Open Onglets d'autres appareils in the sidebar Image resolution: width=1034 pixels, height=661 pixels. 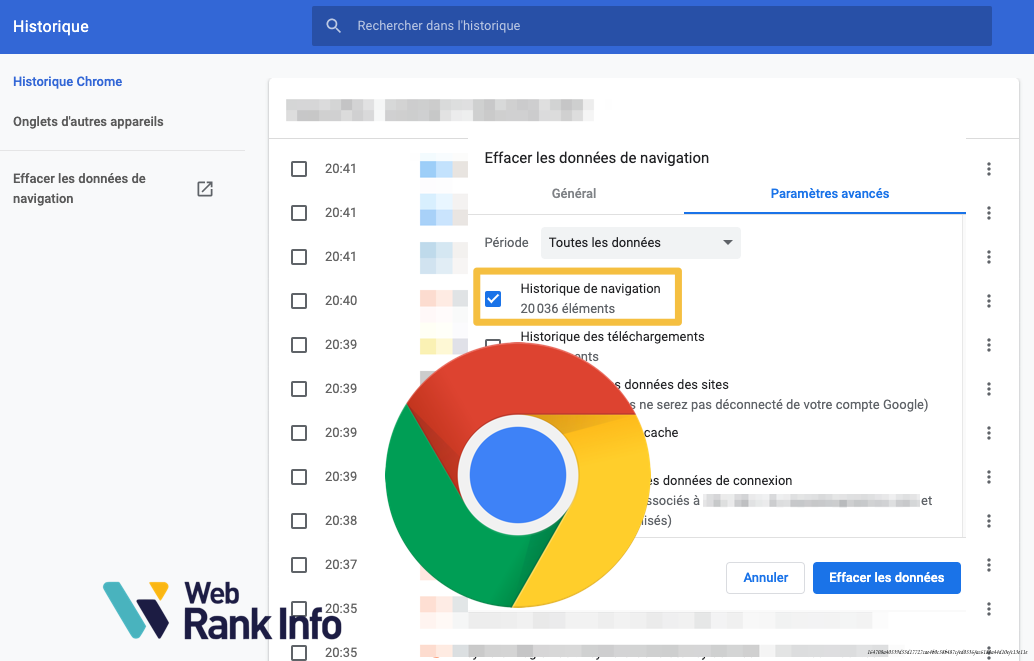[x=88, y=122]
